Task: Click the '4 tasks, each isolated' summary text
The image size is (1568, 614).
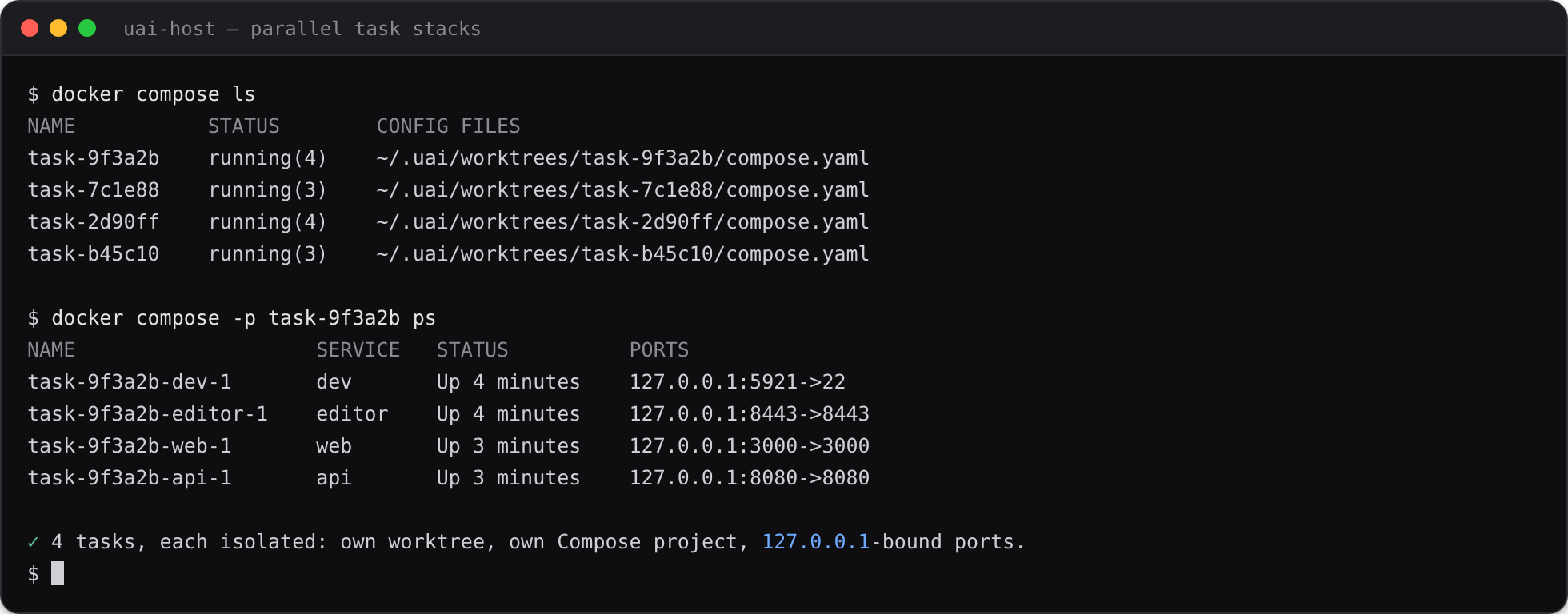Action: click(190, 542)
